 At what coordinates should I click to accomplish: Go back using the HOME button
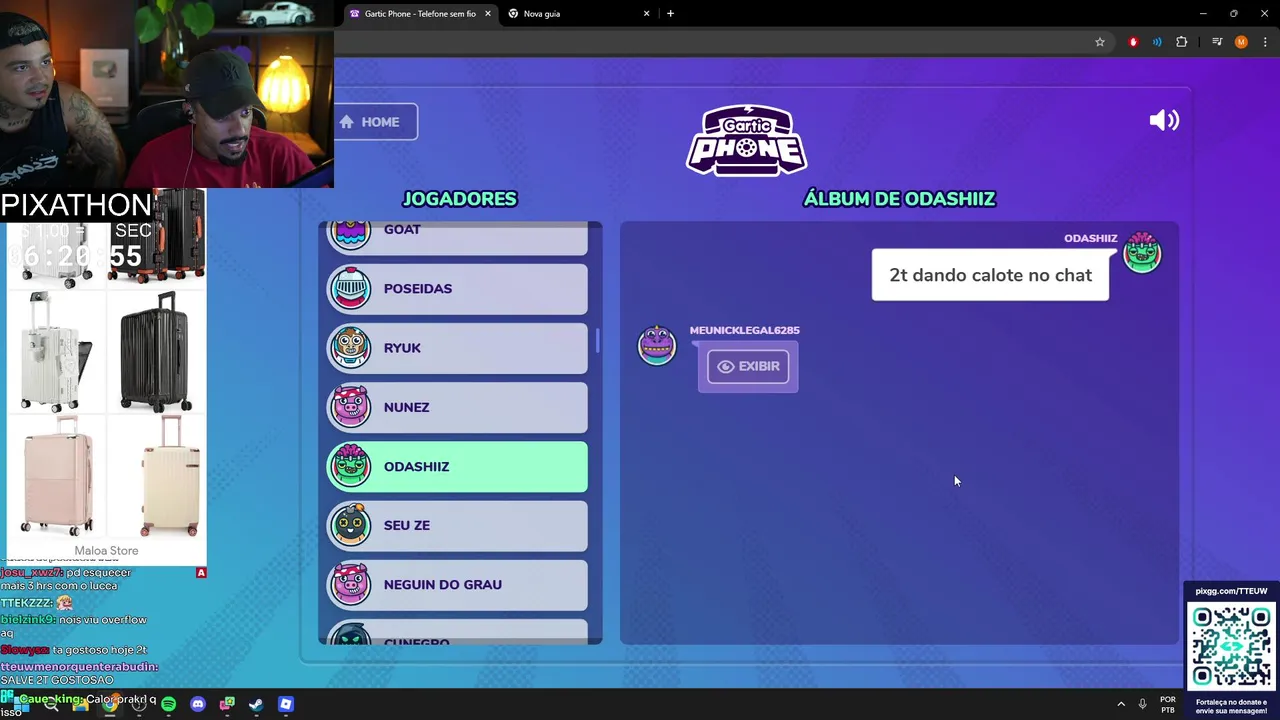tap(375, 122)
